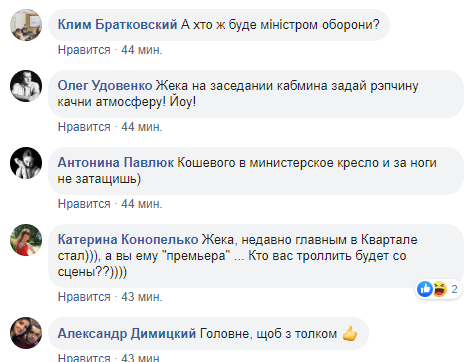Click the laughing face reaction icon
Image resolution: width=473 pixels, height=362 pixels.
click(439, 289)
